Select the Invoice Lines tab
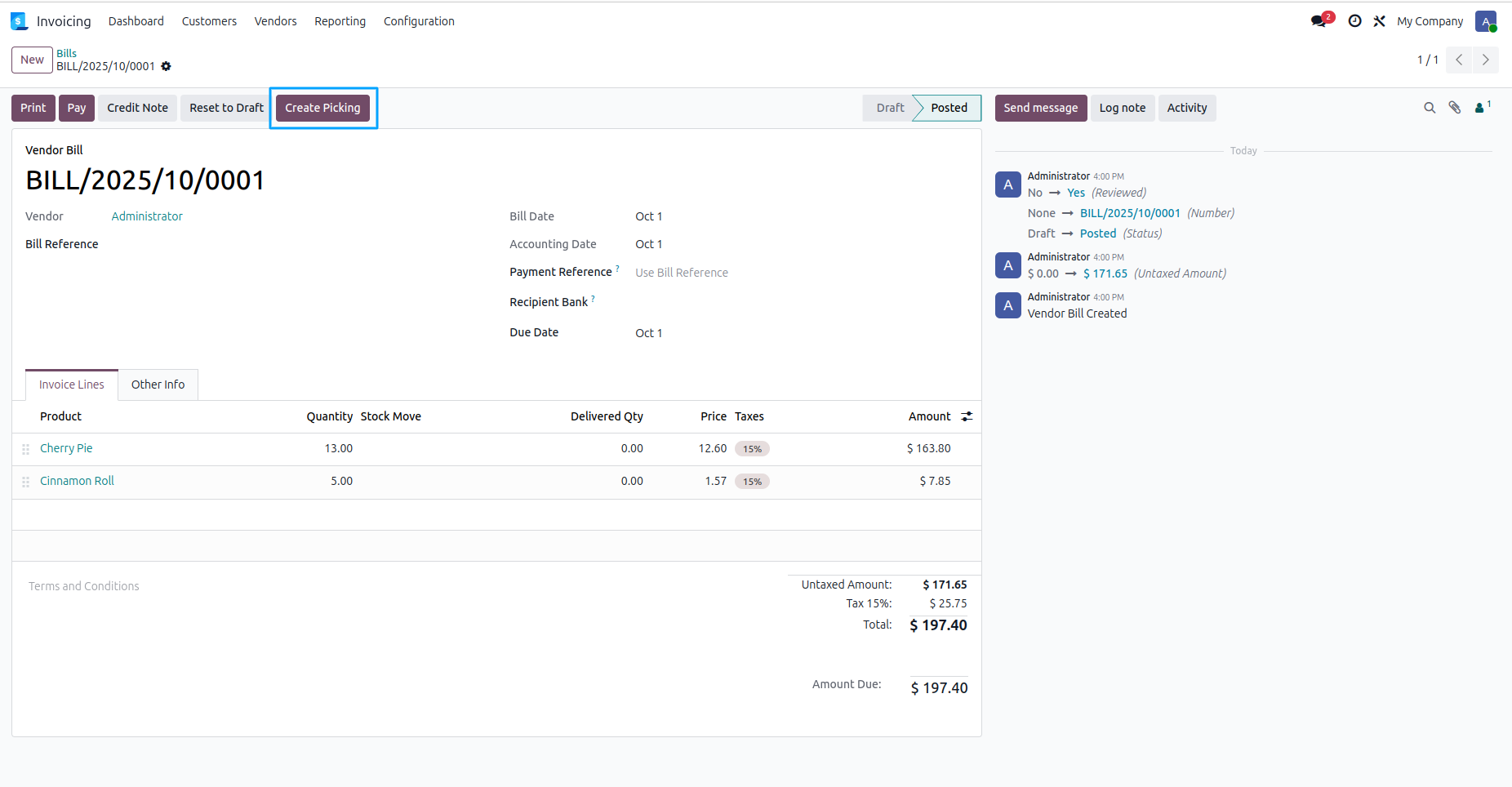This screenshot has width=1512, height=787. (x=72, y=385)
